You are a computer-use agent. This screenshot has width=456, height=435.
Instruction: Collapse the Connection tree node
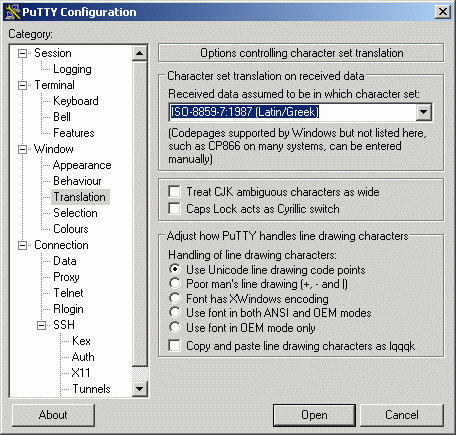coord(23,245)
